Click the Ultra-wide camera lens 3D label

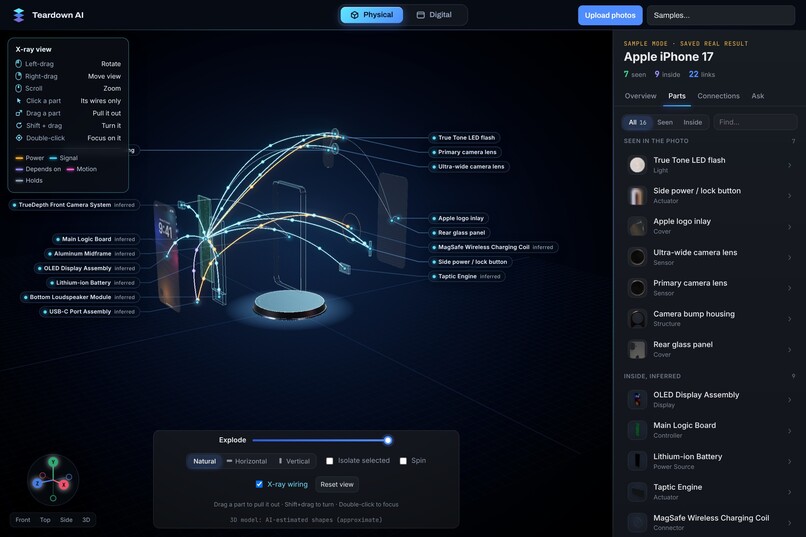coord(469,166)
